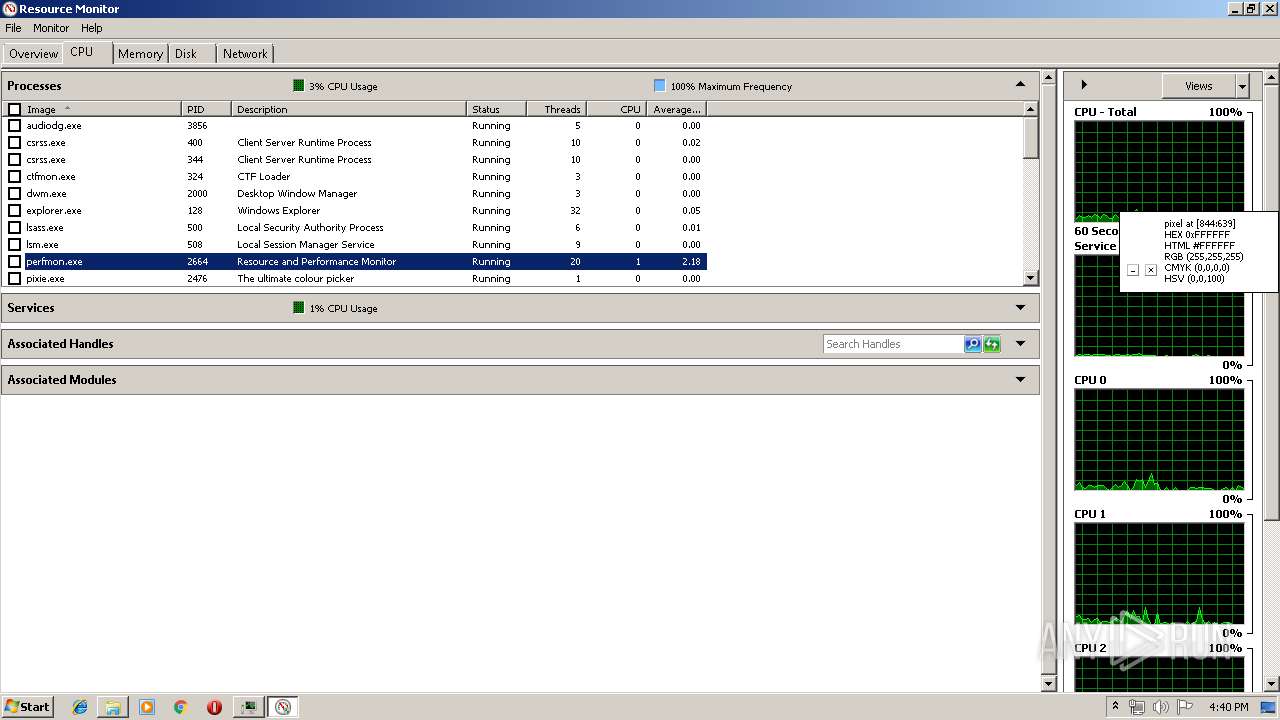Screen dimensions: 1280x720
Task: Click the minimize button on pixie popup
Action: tap(1133, 270)
